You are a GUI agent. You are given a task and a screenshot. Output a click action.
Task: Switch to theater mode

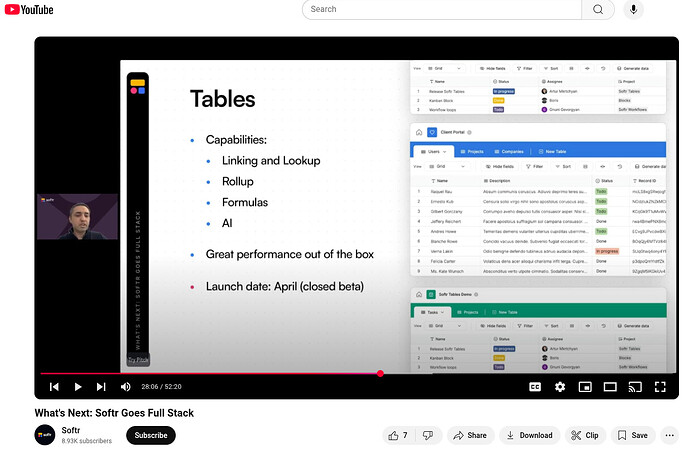tap(610, 387)
